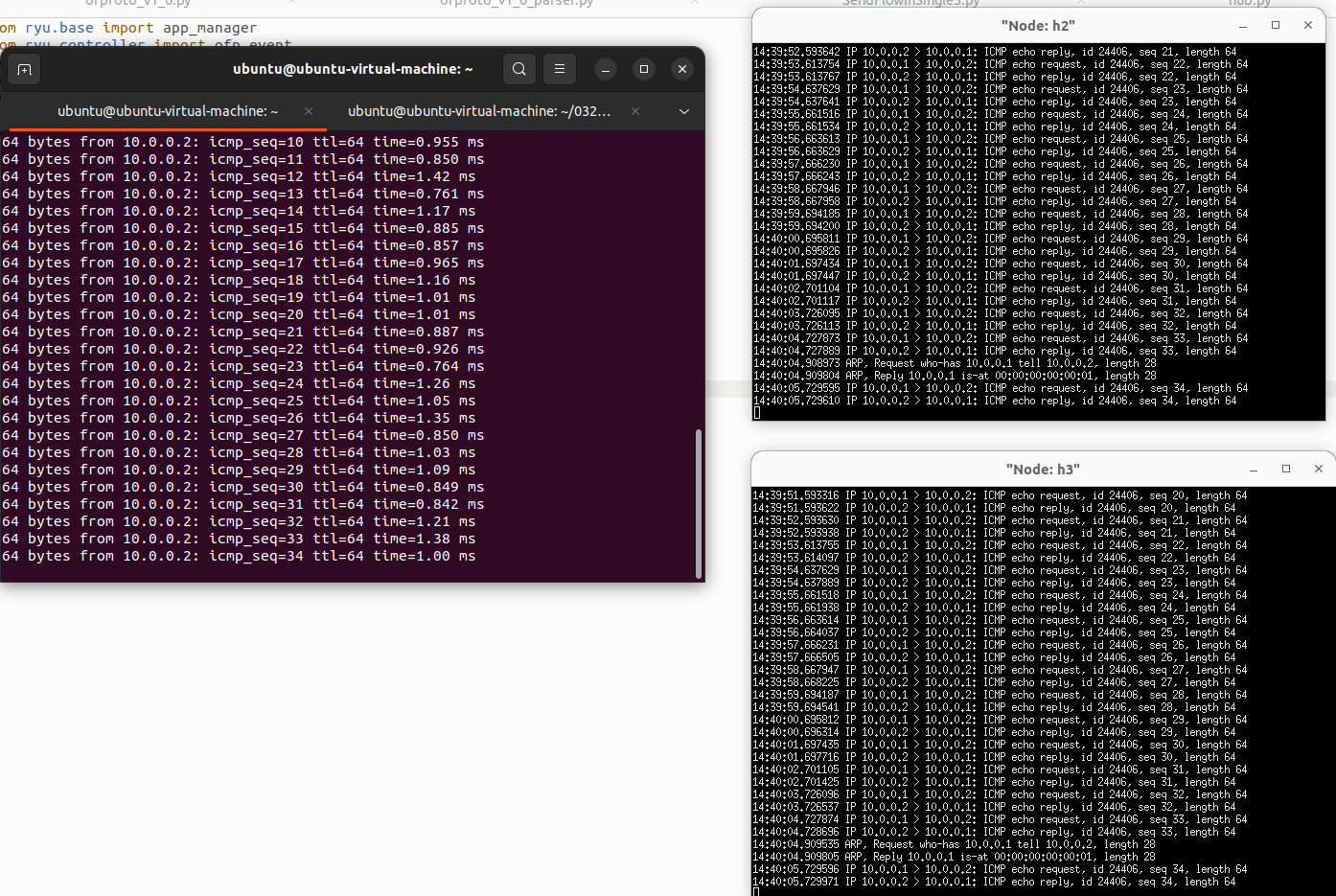Open search in the Ubuntu terminal header
The width and height of the screenshot is (1336, 896).
[x=519, y=69]
